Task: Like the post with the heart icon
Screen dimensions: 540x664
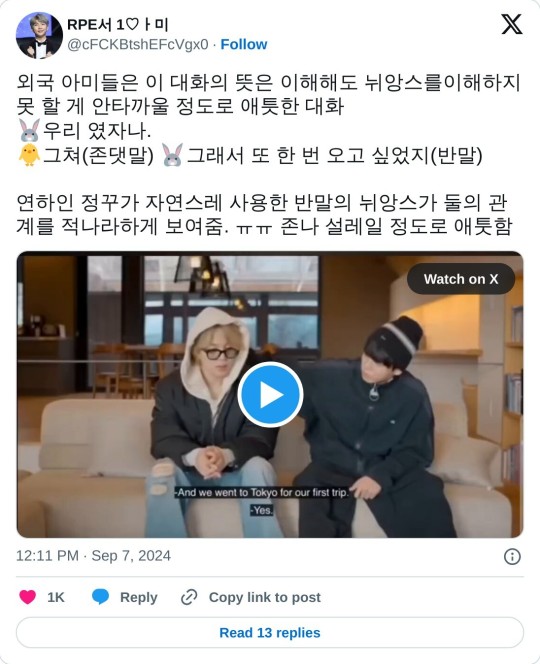Action: click(28, 597)
